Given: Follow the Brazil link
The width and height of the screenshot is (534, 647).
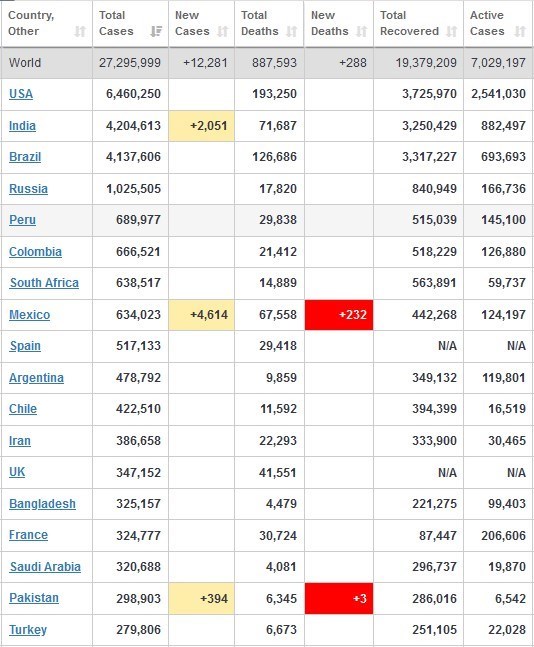Looking at the screenshot, I should click(x=25, y=157).
